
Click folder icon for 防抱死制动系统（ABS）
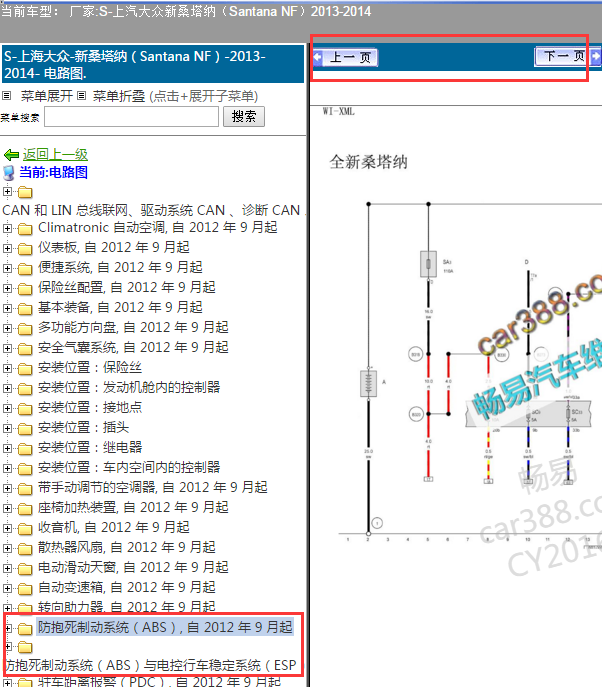point(25,629)
